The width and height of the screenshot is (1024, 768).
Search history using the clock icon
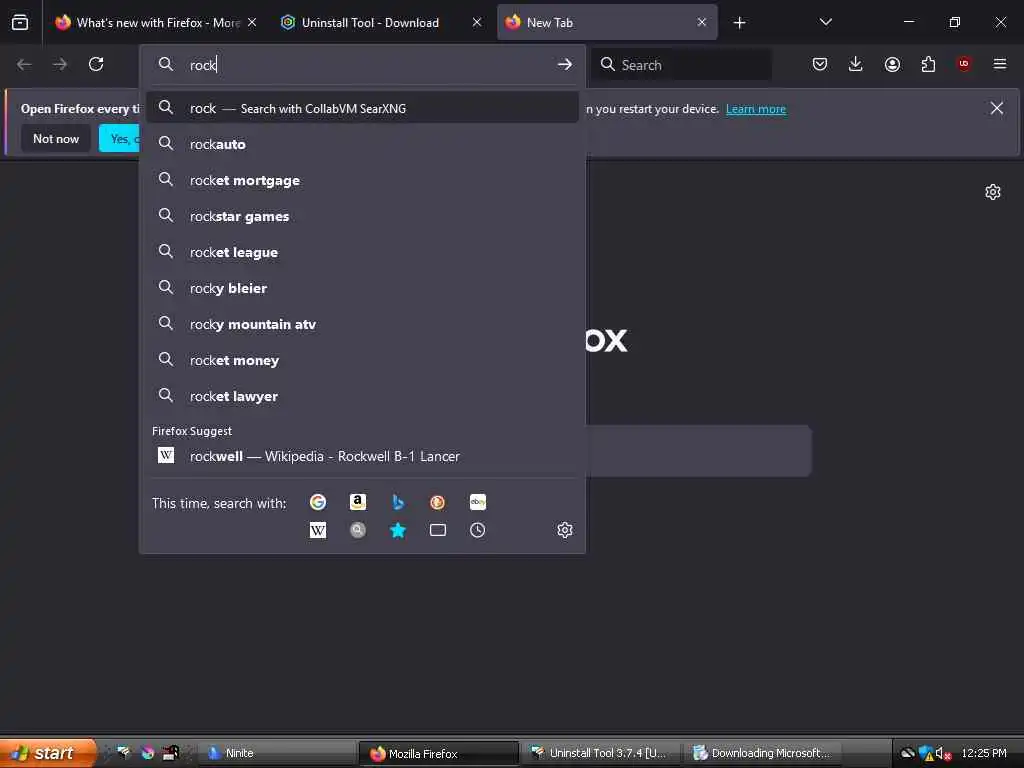point(477,530)
